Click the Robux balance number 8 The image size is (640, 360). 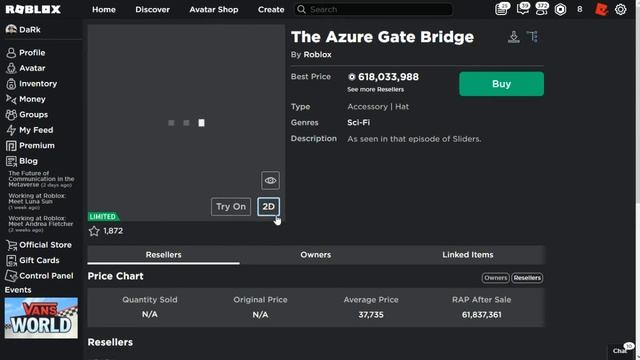pos(580,9)
